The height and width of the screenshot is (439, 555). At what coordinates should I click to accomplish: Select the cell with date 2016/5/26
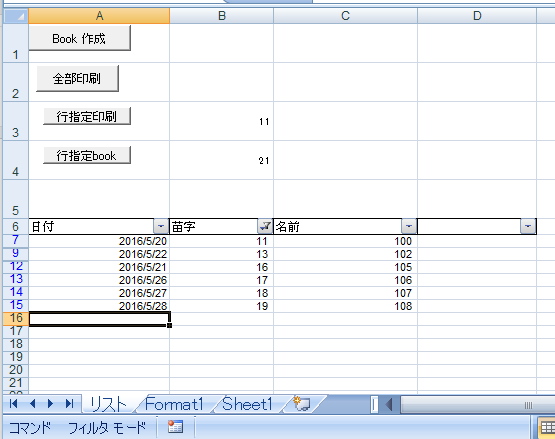pyautogui.click(x=99, y=280)
